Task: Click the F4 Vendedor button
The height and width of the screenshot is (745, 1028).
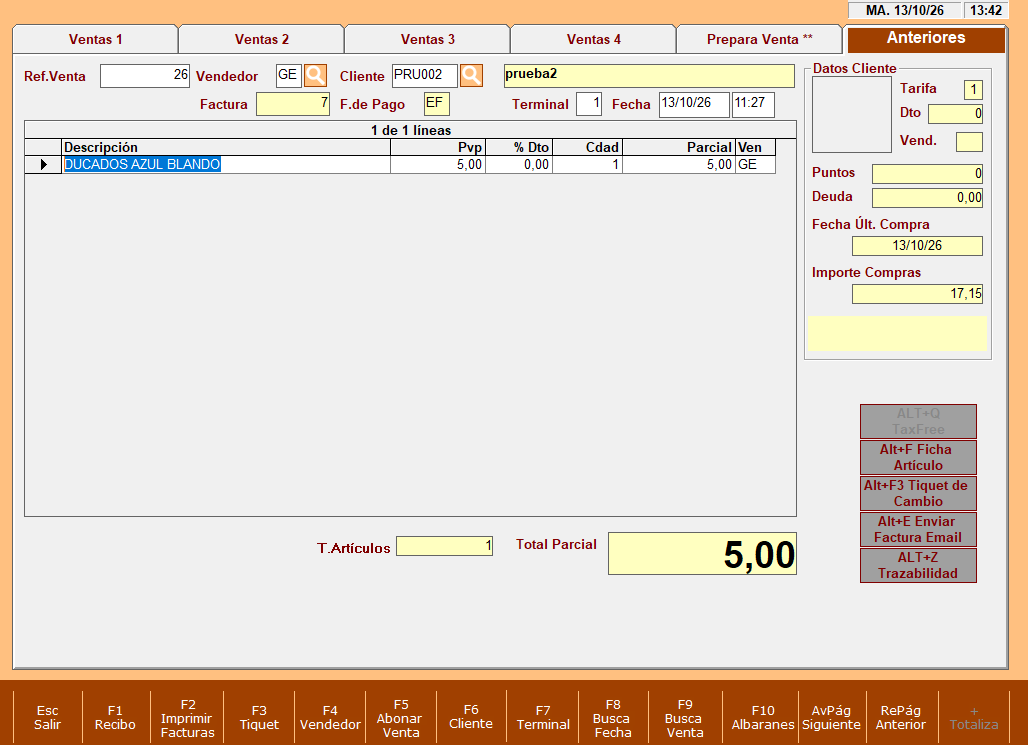Action: click(330, 717)
